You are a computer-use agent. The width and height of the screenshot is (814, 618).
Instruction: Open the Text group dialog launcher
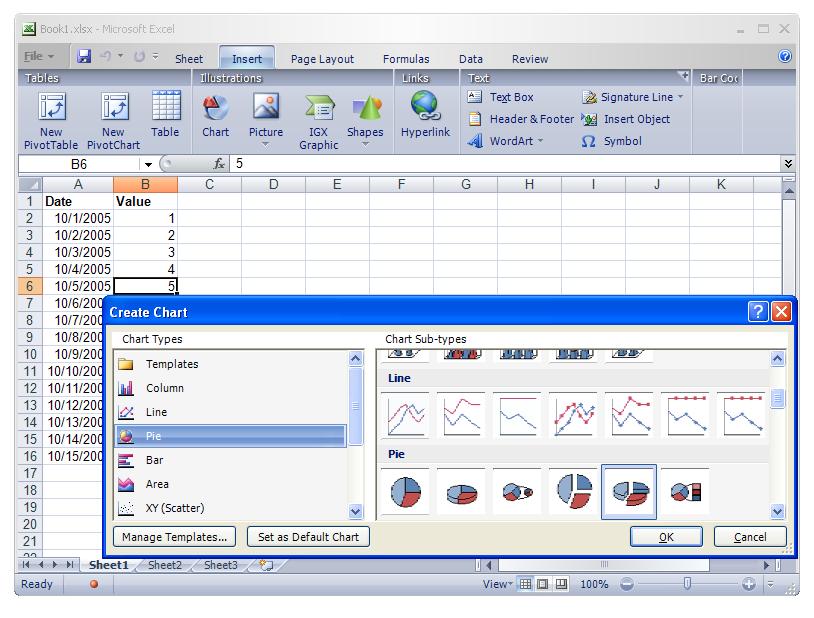pyautogui.click(x=684, y=76)
